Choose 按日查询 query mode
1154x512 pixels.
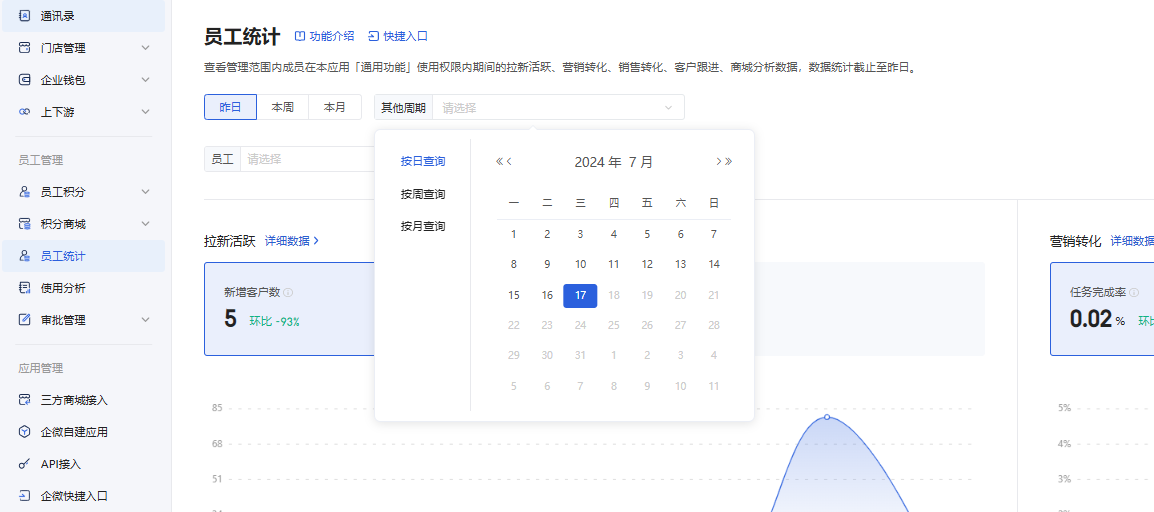coord(423,161)
